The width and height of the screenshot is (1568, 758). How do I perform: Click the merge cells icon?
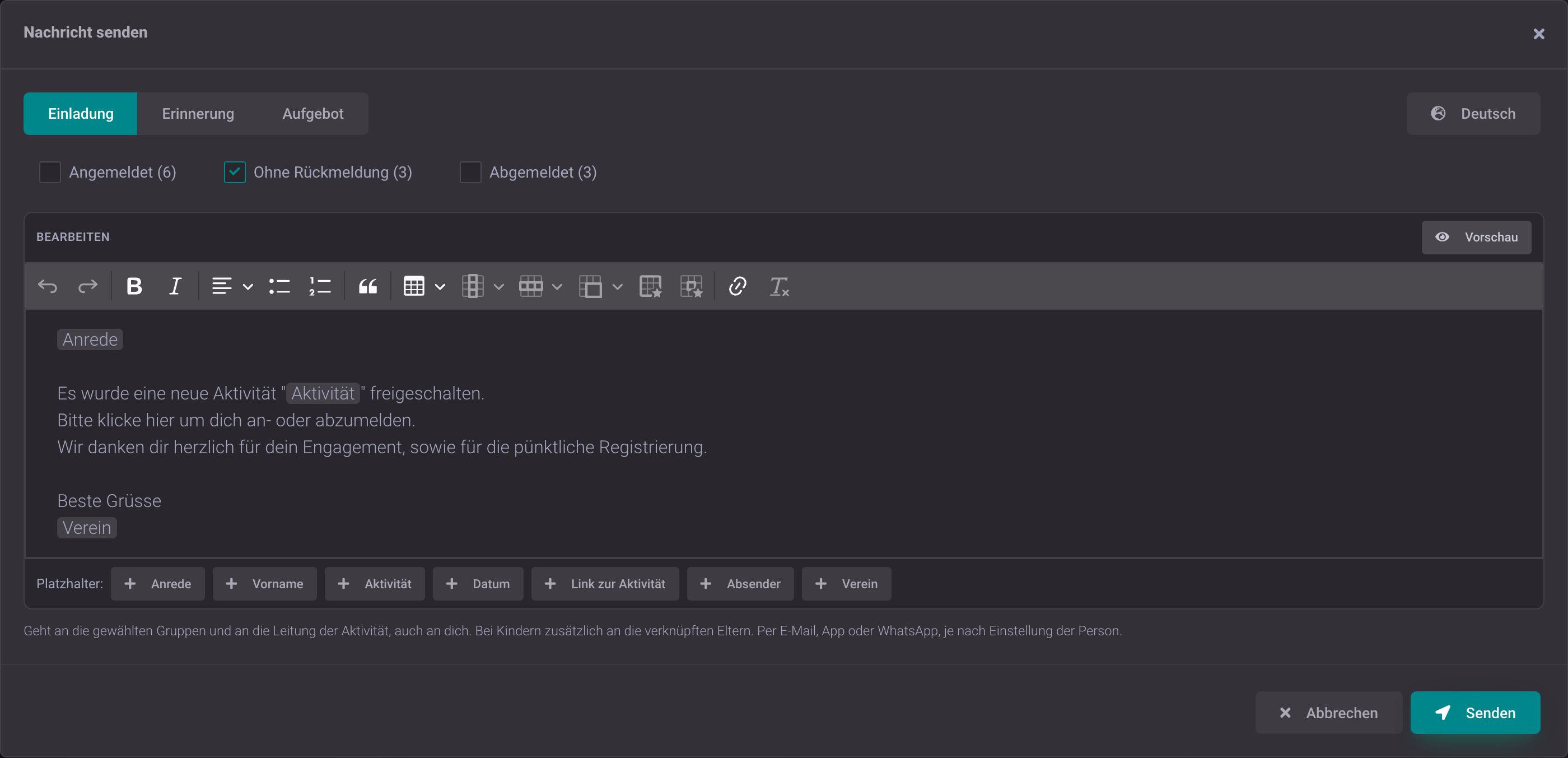[590, 286]
